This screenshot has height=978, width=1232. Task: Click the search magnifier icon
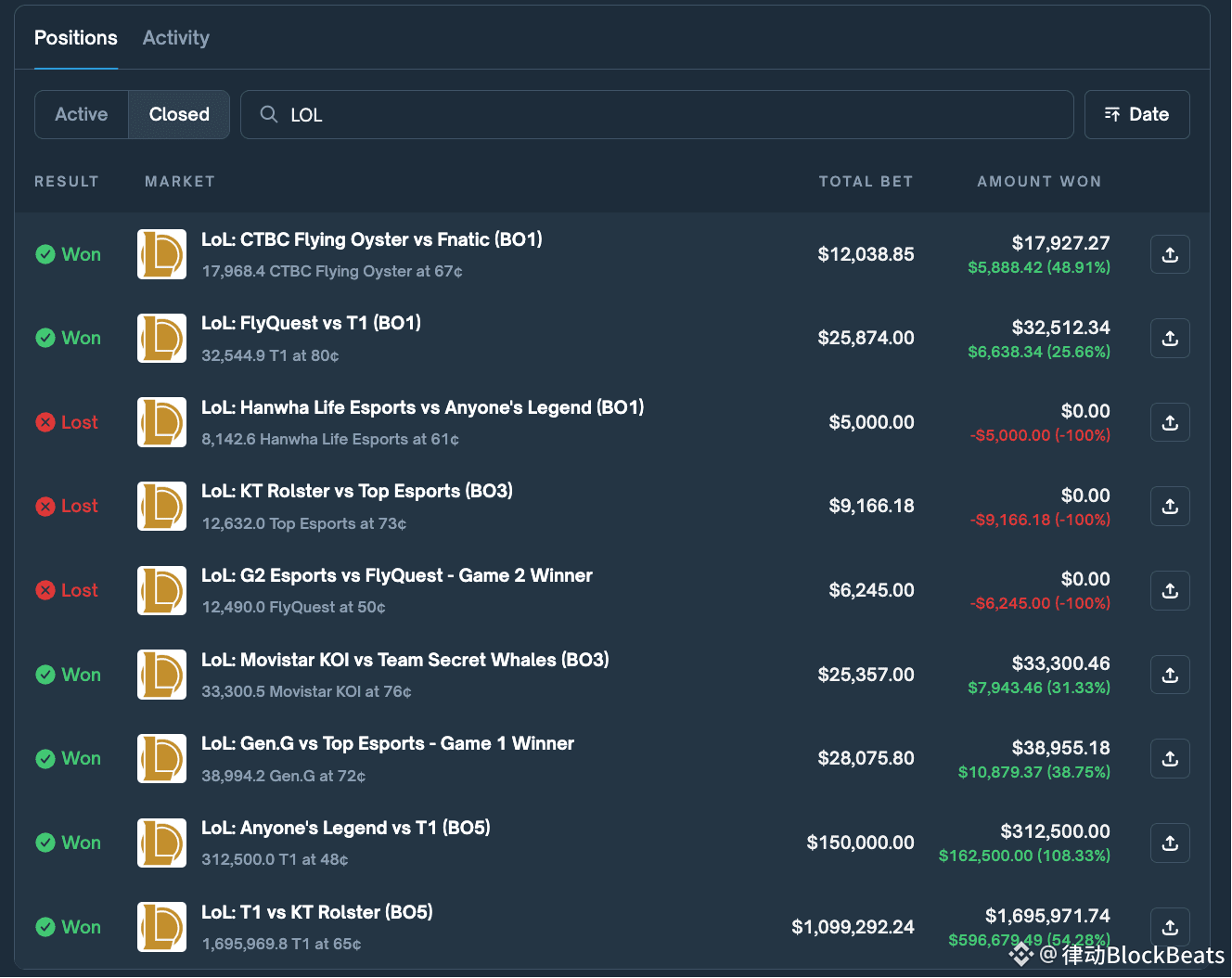[x=269, y=114]
